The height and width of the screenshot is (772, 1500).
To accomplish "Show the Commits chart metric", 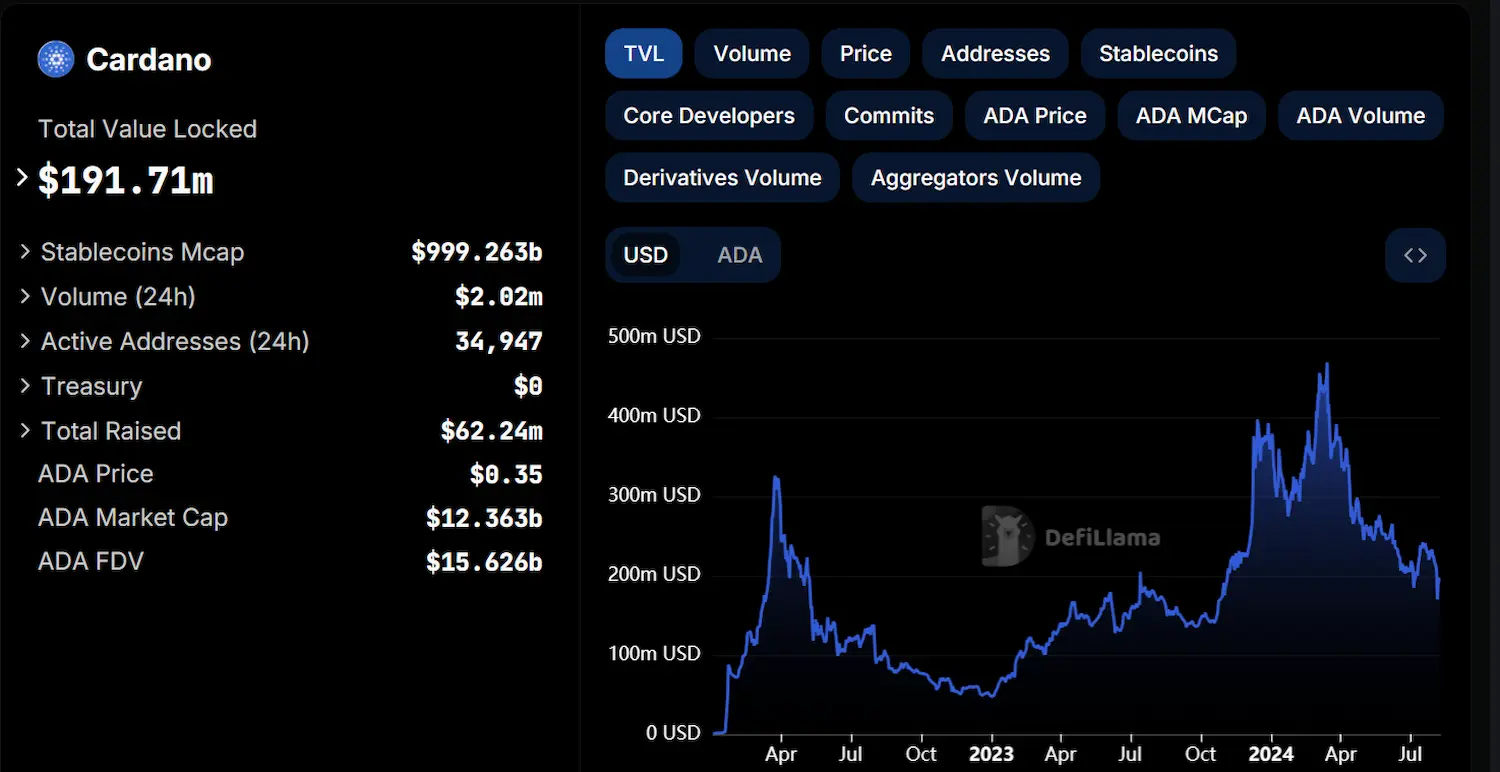I will [x=888, y=116].
